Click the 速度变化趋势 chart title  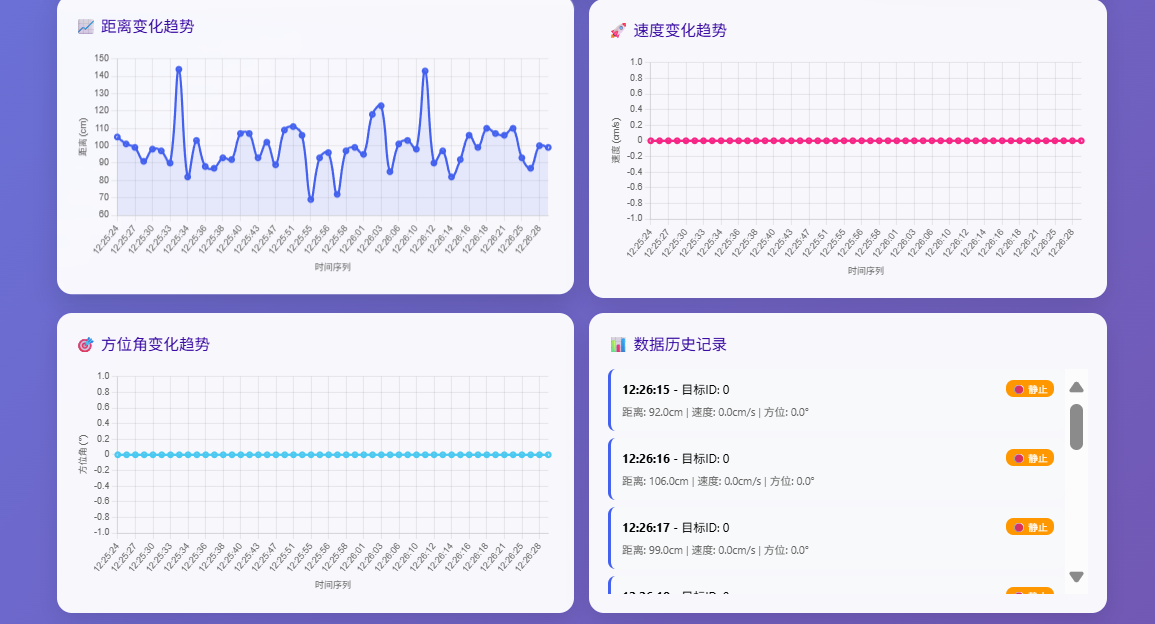coord(680,31)
